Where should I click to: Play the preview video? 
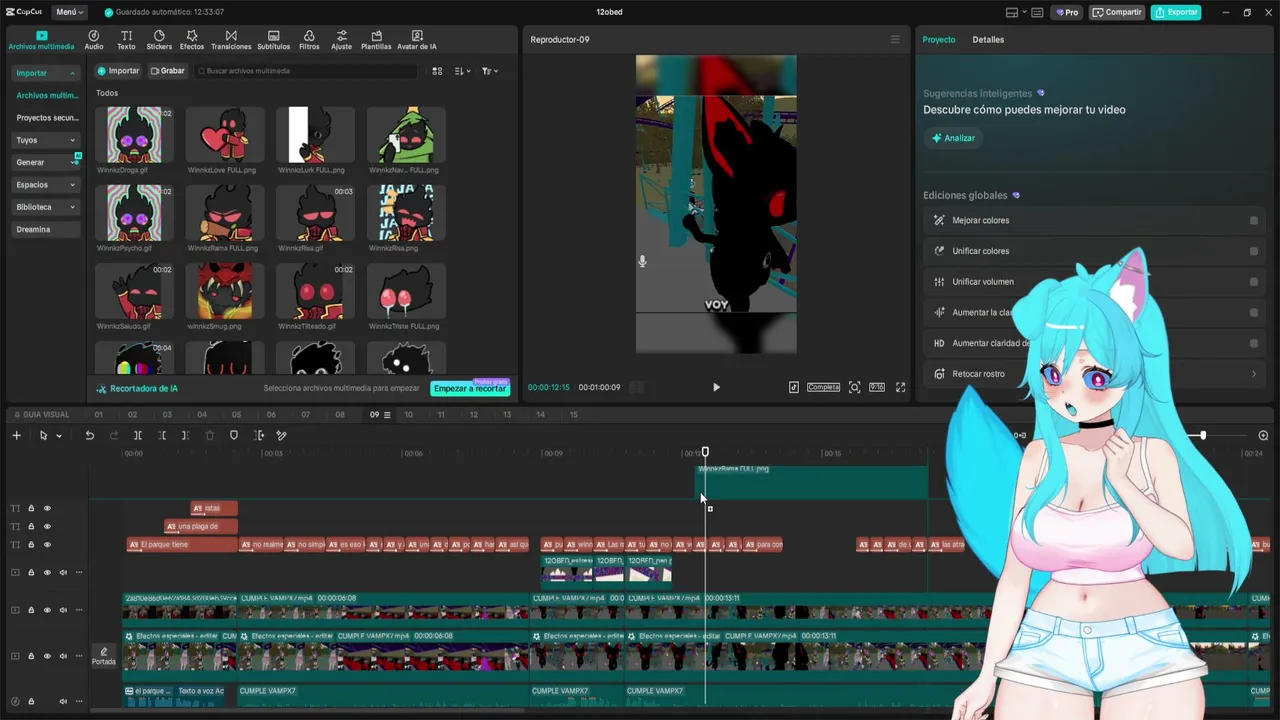click(x=716, y=387)
